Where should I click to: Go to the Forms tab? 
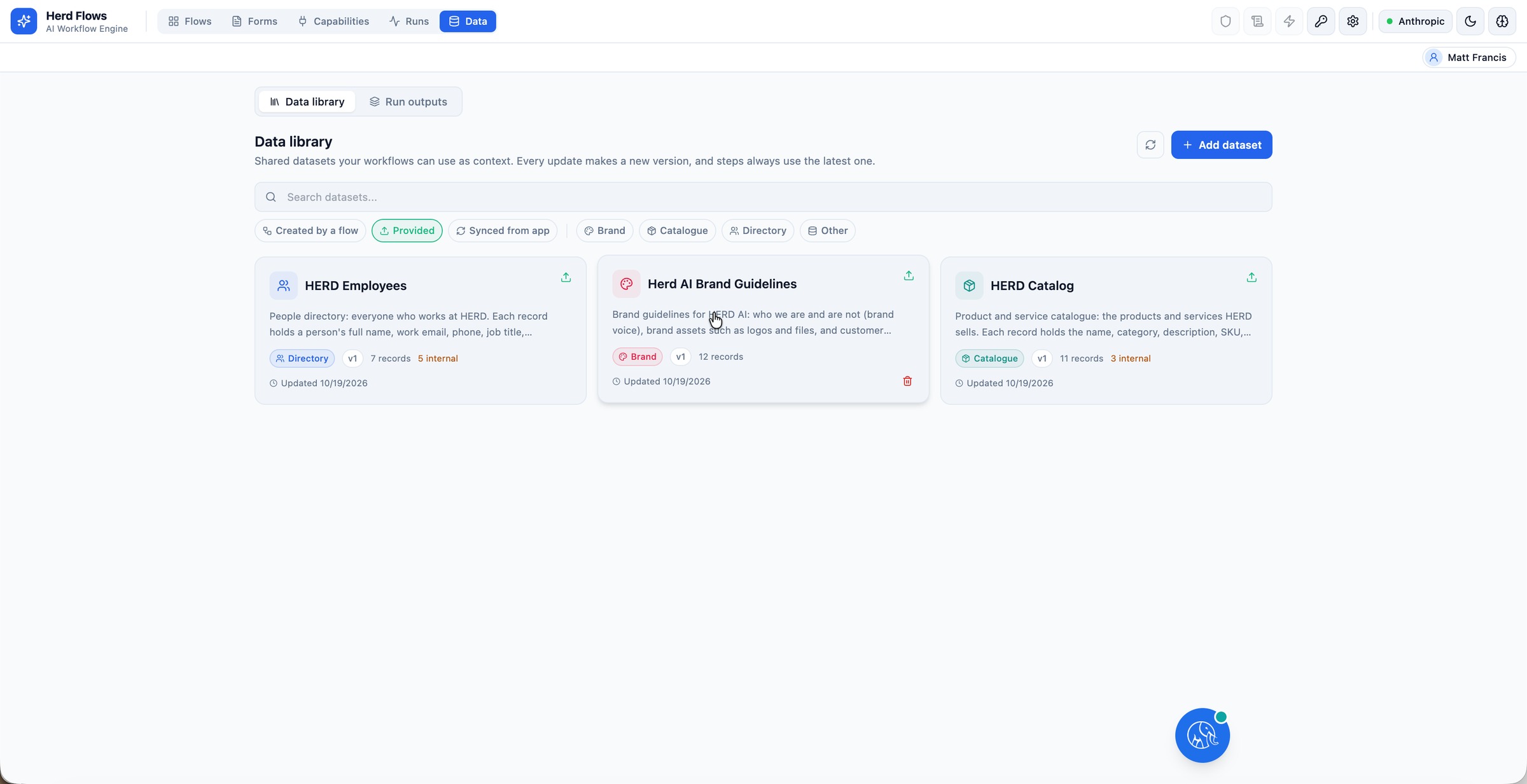coord(254,21)
